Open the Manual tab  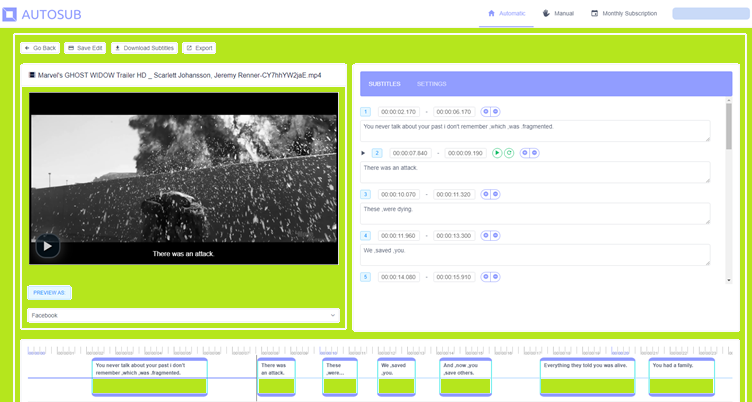click(x=558, y=13)
